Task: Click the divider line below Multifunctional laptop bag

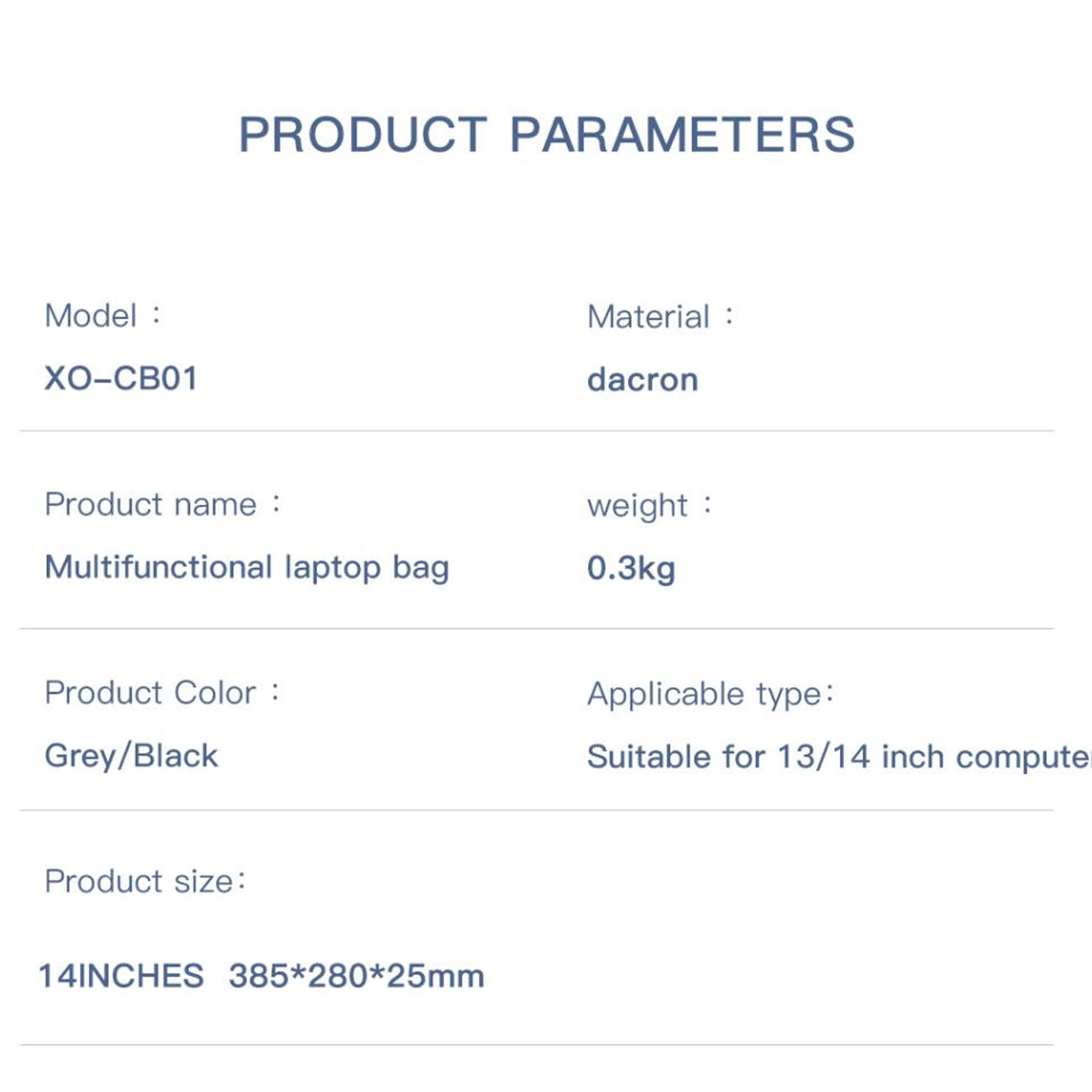Action: 536,628
